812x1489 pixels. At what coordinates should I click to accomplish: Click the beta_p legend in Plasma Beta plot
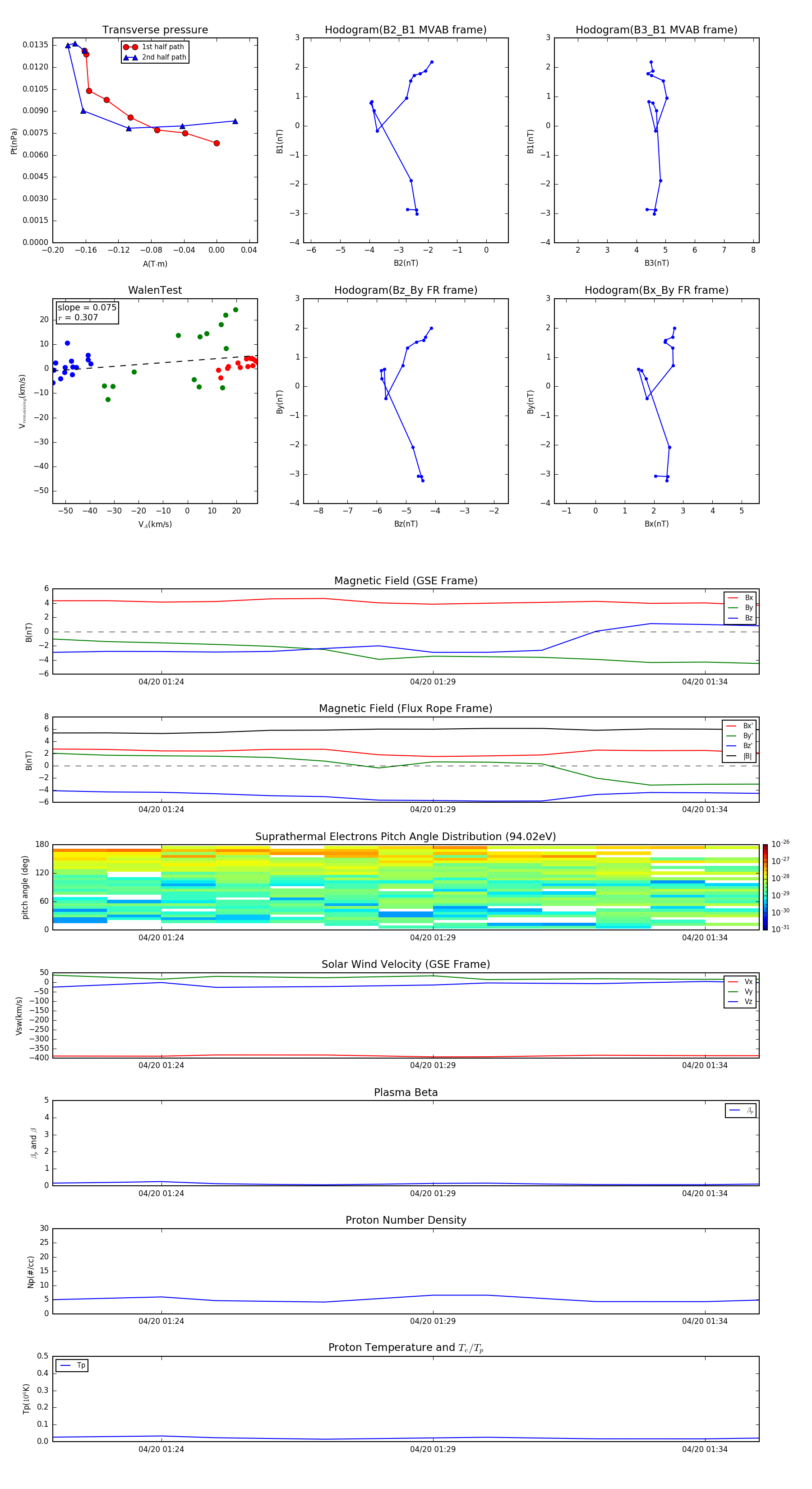(x=741, y=1110)
